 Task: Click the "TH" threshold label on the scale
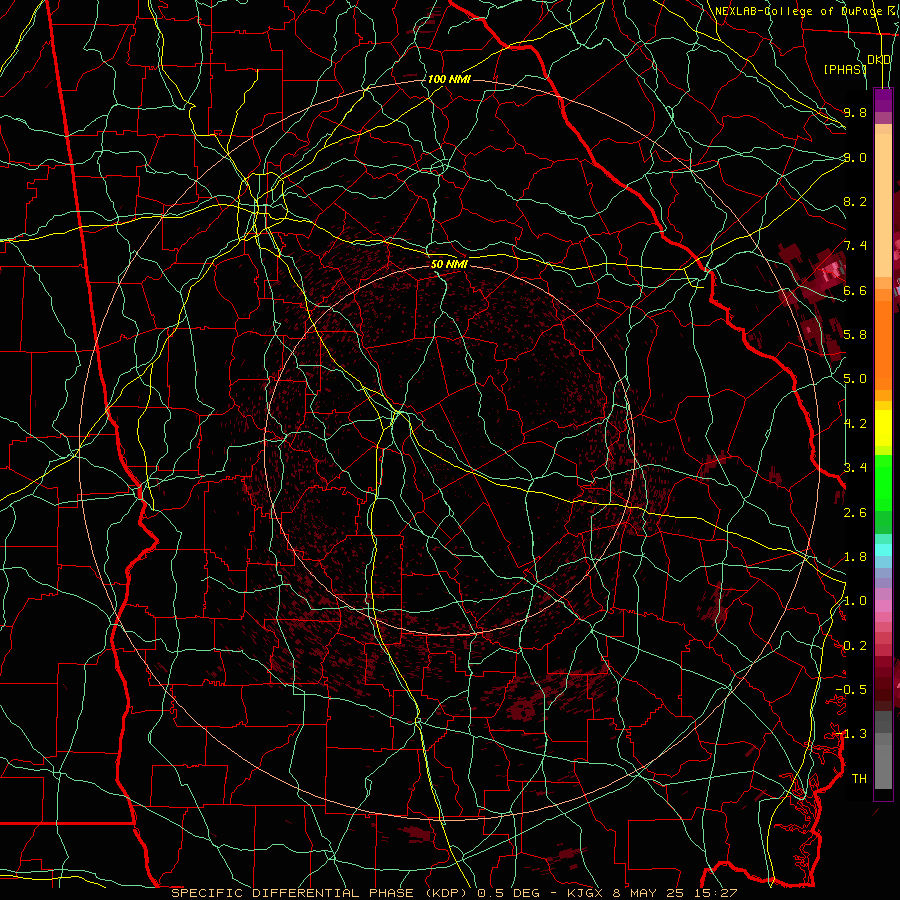[859, 778]
